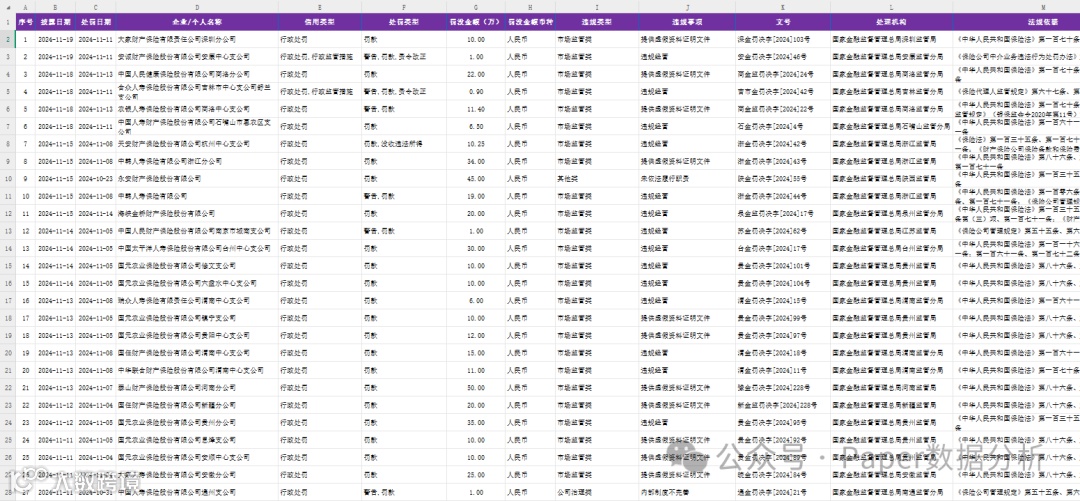Click the 永安财产保险股份有限公司 name cell
This screenshot has width=1080, height=501.
(197, 178)
